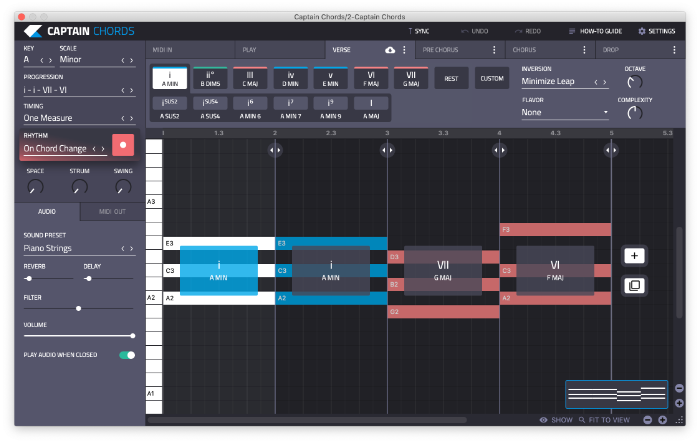The height and width of the screenshot is (443, 700).
Task: Switch to the Audio tab
Action: point(47,212)
